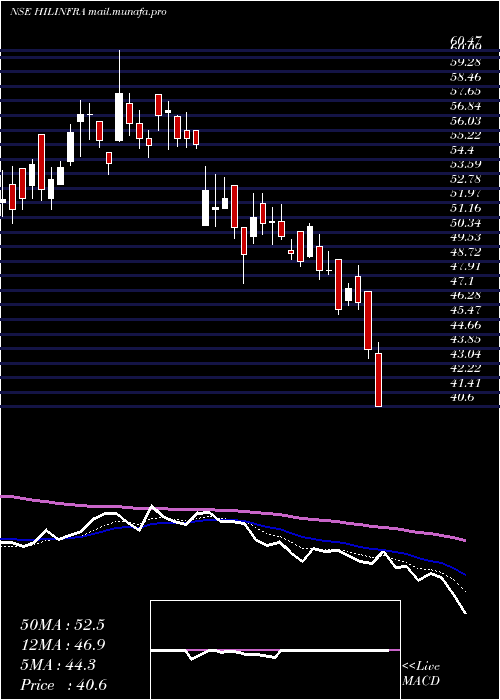The height and width of the screenshot is (700, 500).
Task: Click the 42.22 price axis label
Action: (x=466, y=368)
